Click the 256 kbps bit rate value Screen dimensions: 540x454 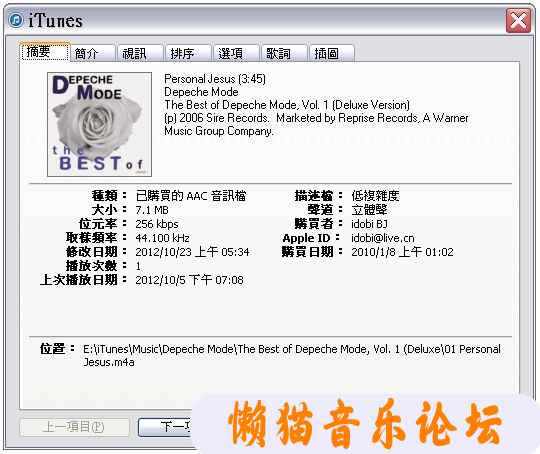coord(157,224)
